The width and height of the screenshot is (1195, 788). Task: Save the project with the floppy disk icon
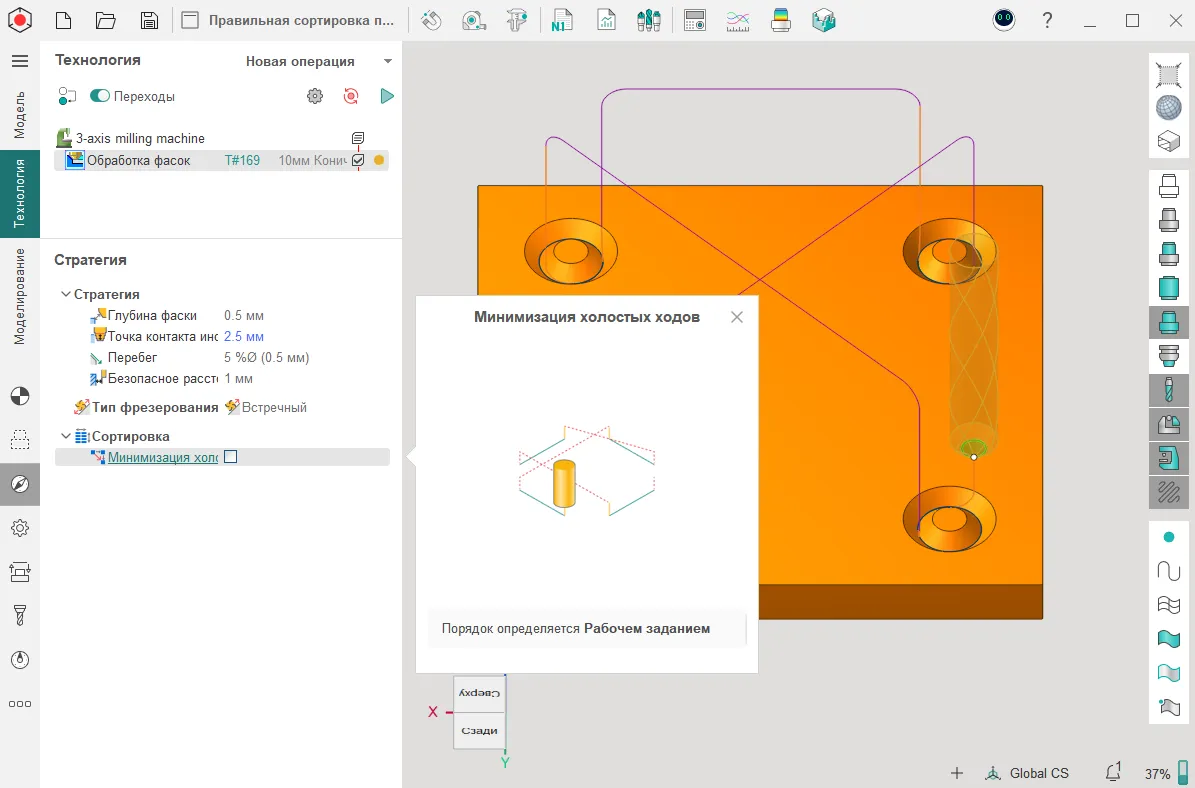[149, 20]
